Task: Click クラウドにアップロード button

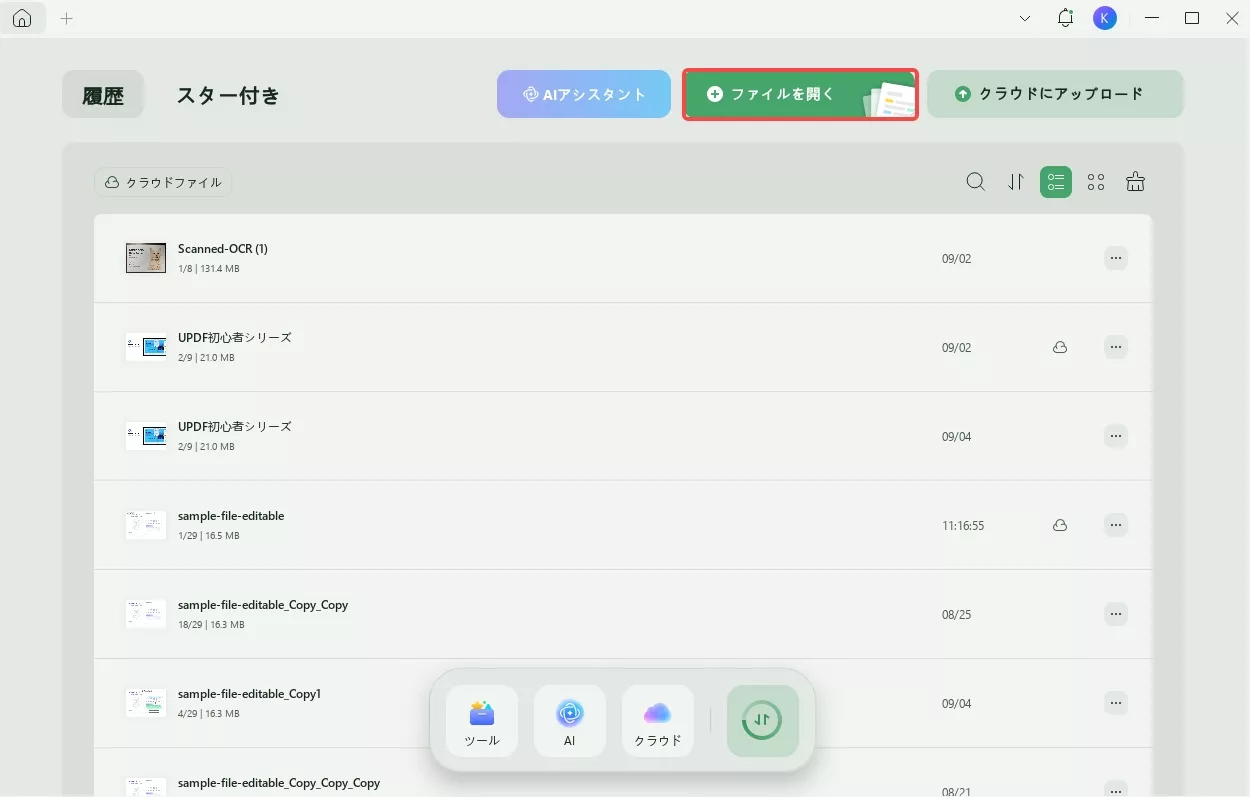Action: pos(1055,94)
